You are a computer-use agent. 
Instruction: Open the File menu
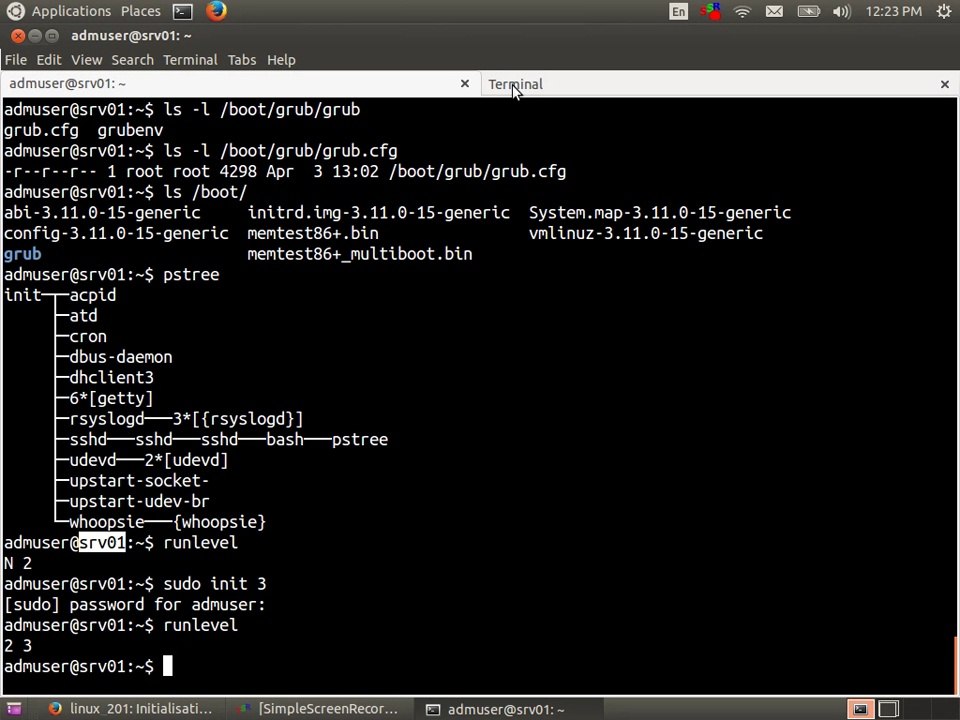tap(16, 60)
